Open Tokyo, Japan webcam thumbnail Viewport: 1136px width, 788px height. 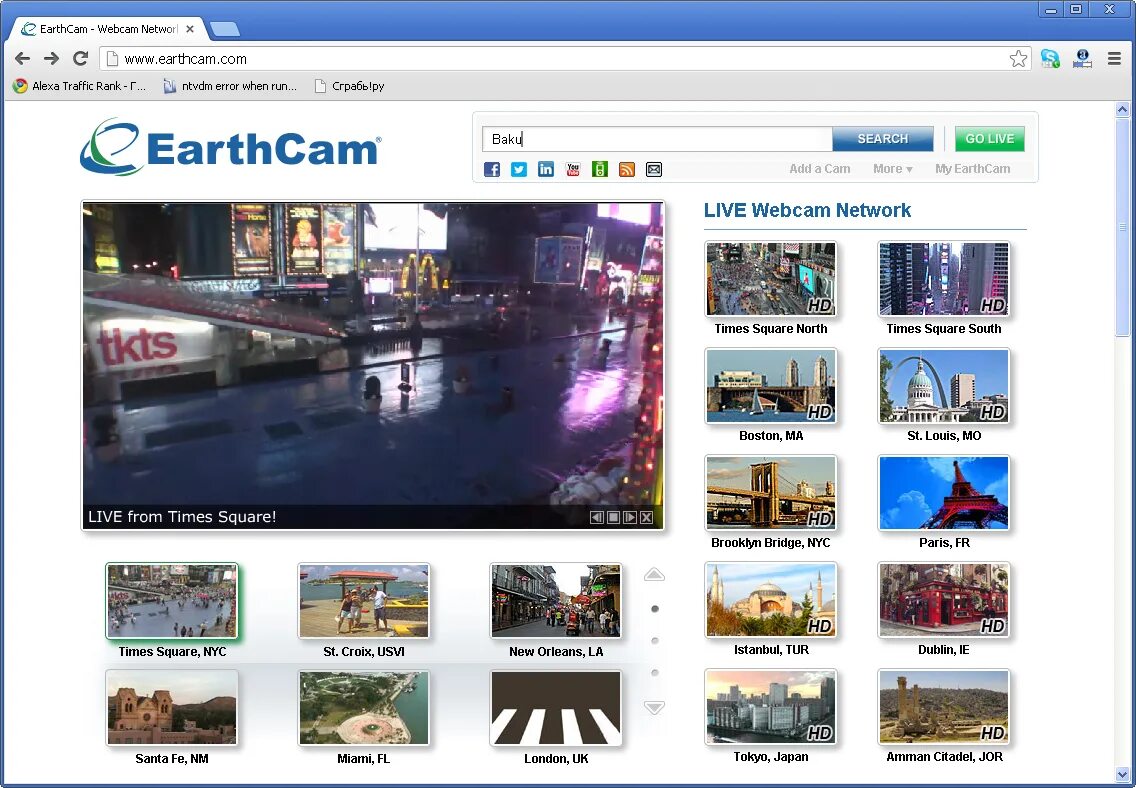point(771,707)
